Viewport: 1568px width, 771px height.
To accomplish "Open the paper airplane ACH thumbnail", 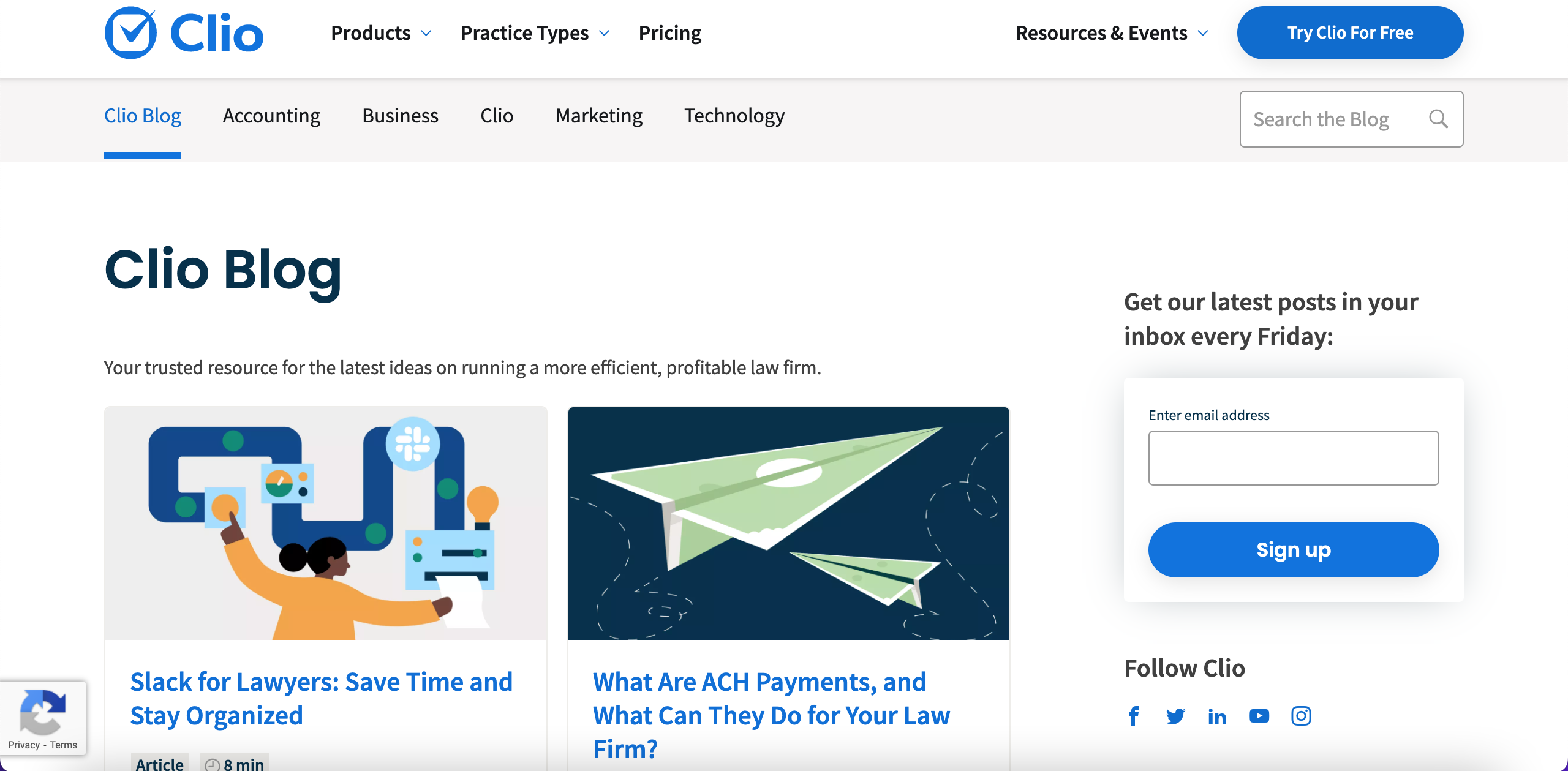I will [789, 524].
